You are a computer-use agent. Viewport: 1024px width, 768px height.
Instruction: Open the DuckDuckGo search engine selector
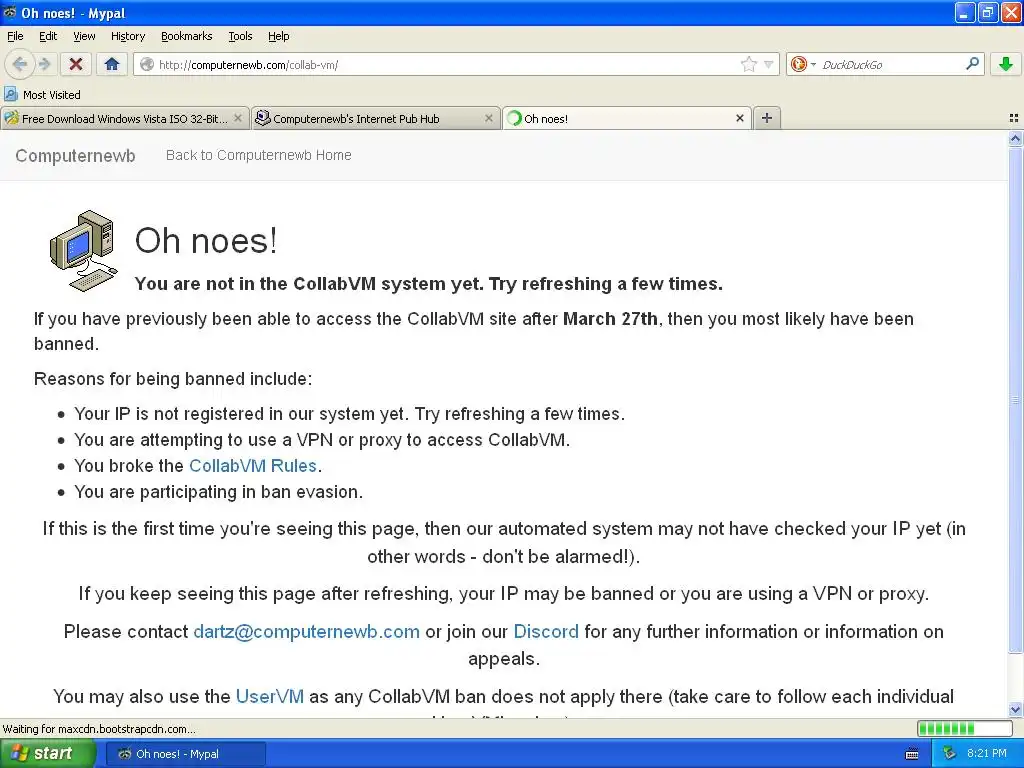pos(803,64)
